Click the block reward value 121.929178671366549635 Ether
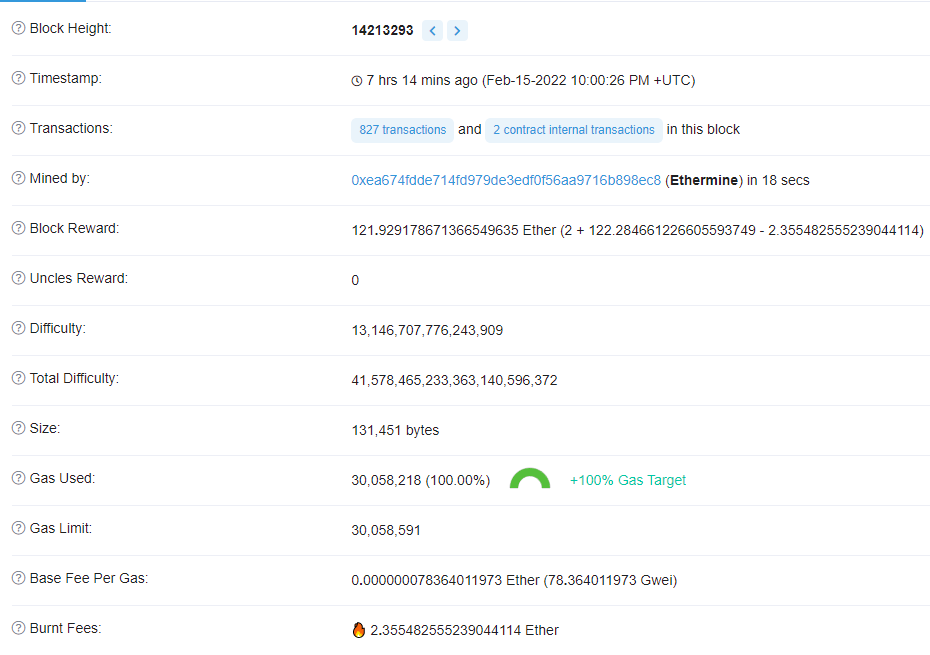Screen dimensions: 930x655 (454, 230)
